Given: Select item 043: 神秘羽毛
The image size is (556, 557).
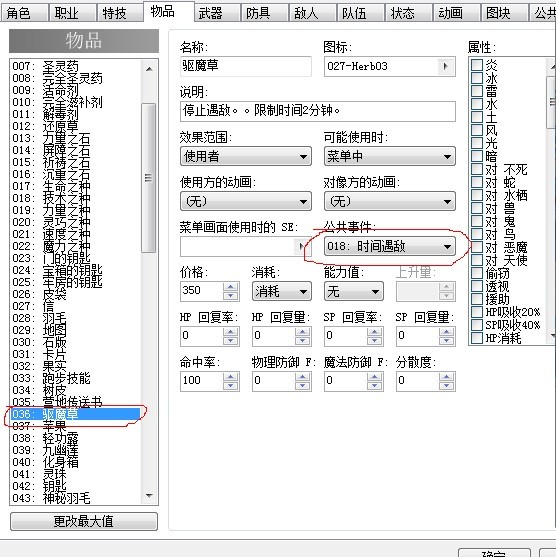Looking at the screenshot, I should [75, 498].
